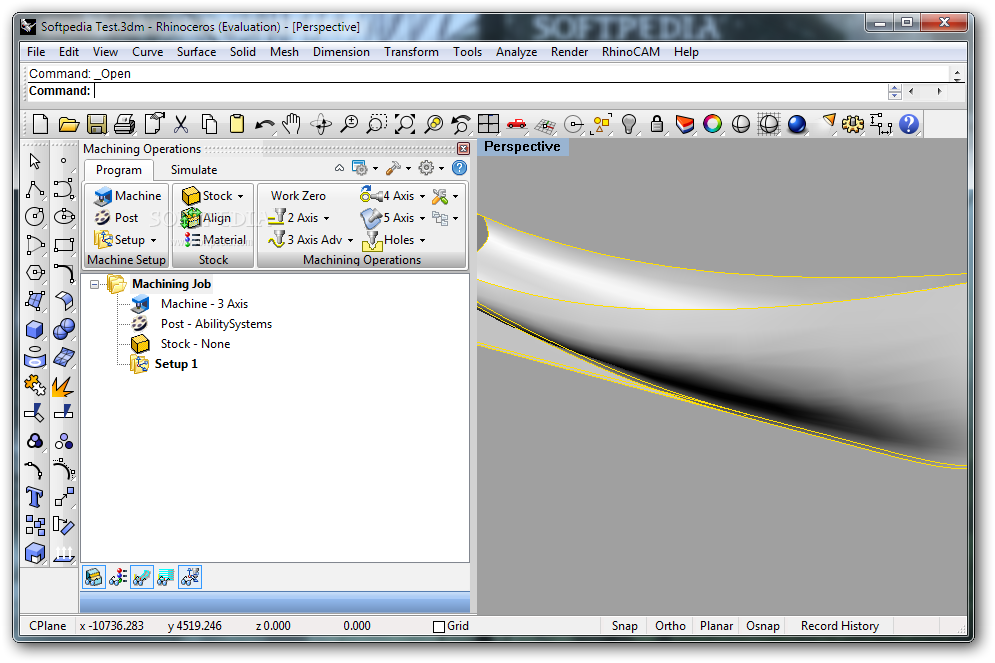Click the Perspective viewport title
Viewport: 995px width, 663px height.
(522, 147)
